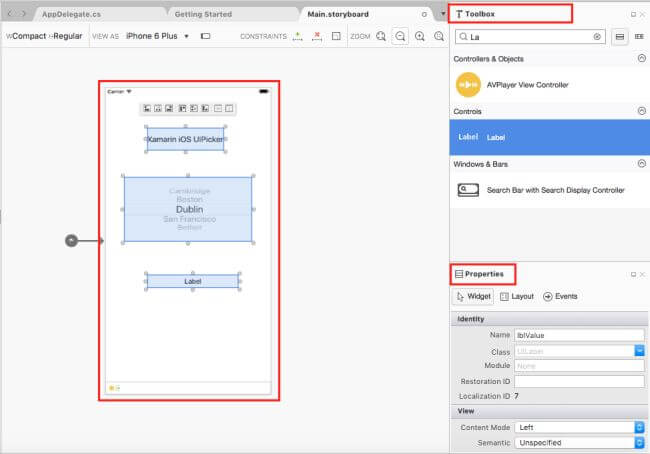Click the wCompact hRegular size class button

click(x=44, y=36)
